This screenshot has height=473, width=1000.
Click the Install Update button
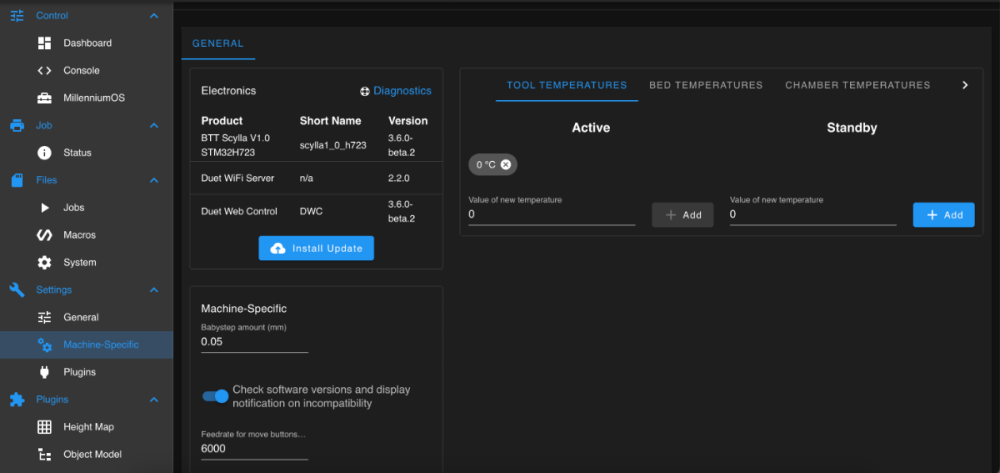coord(316,249)
